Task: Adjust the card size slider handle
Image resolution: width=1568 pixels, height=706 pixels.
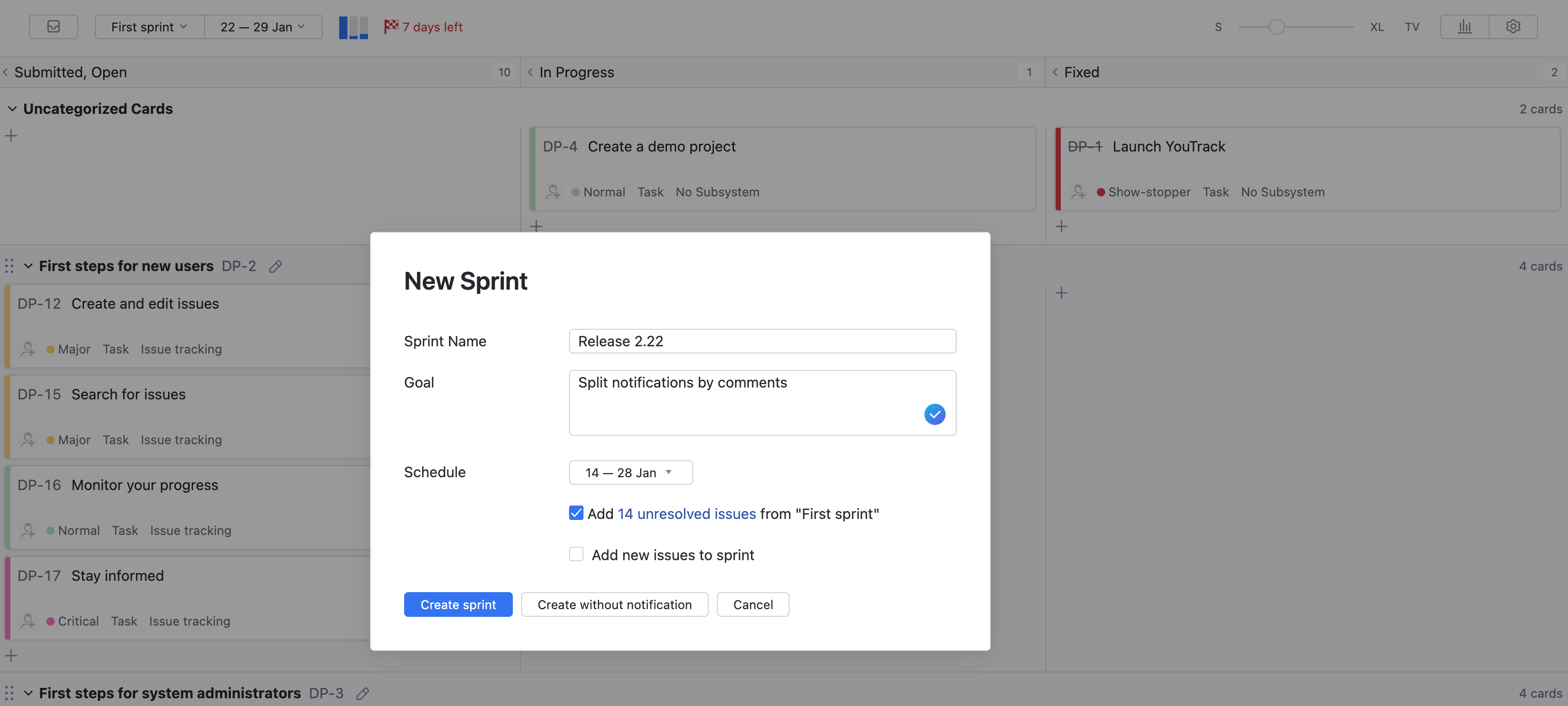Action: click(x=1276, y=27)
